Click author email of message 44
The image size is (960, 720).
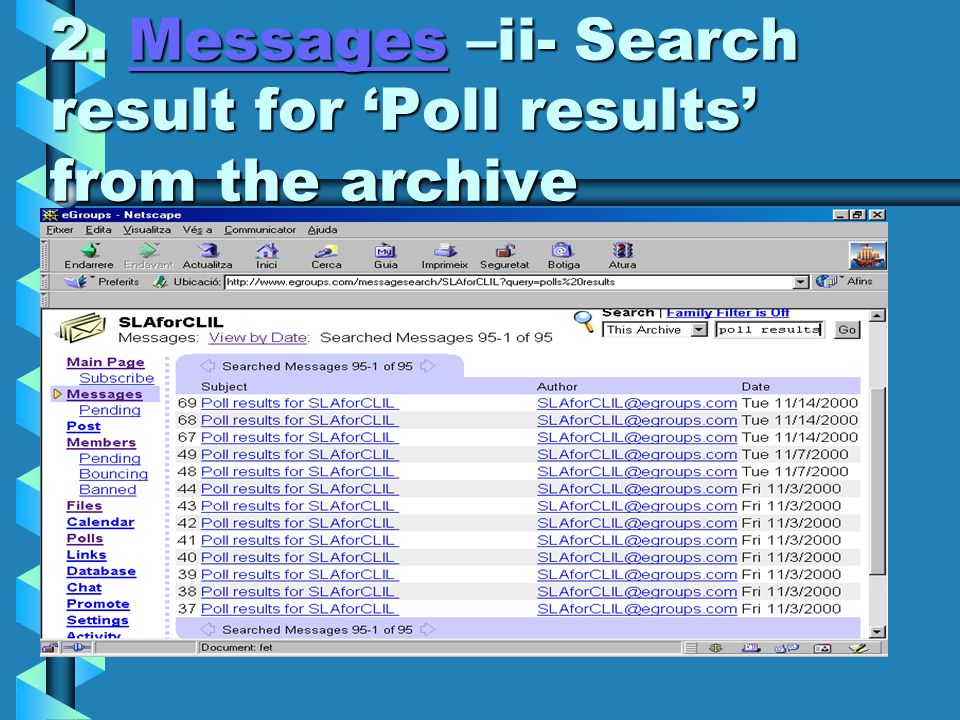click(x=637, y=489)
